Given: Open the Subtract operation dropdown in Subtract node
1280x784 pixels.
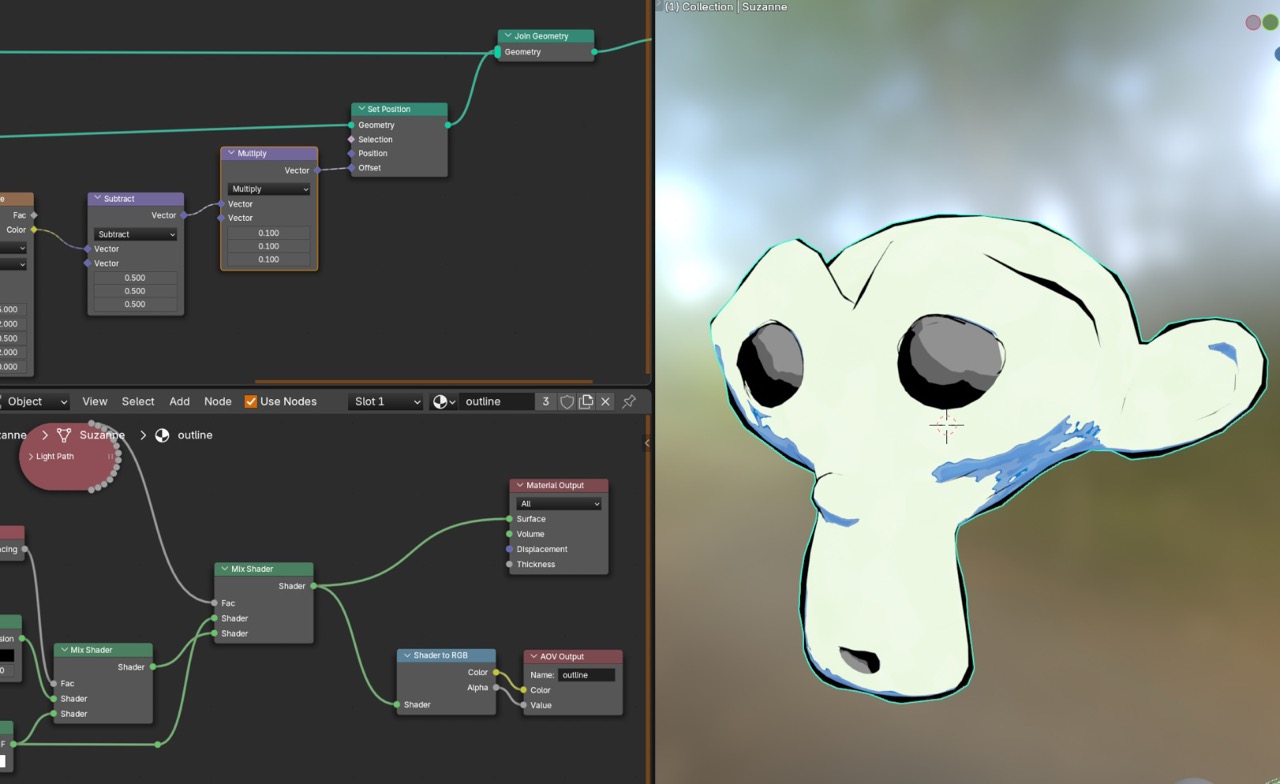Looking at the screenshot, I should pyautogui.click(x=136, y=234).
